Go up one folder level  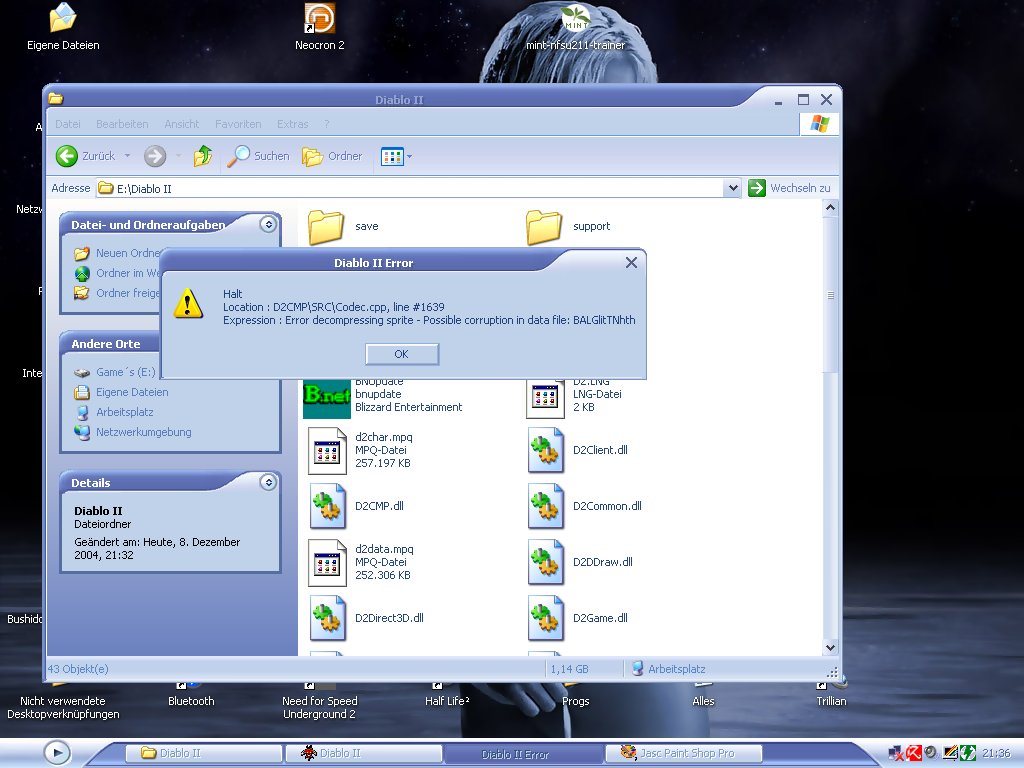coord(203,156)
